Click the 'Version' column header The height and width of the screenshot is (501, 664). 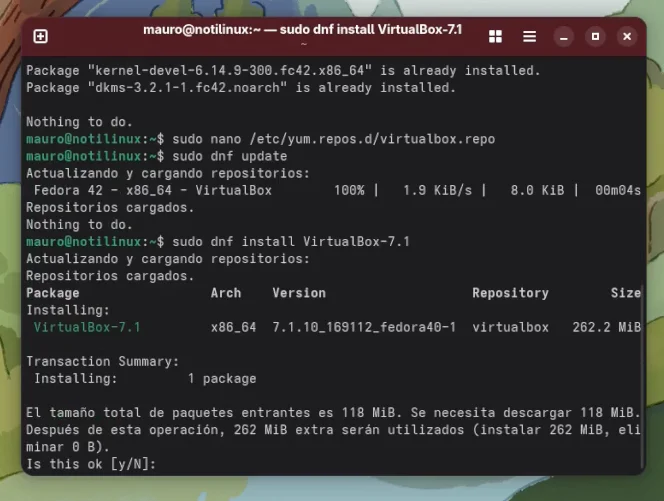(299, 293)
